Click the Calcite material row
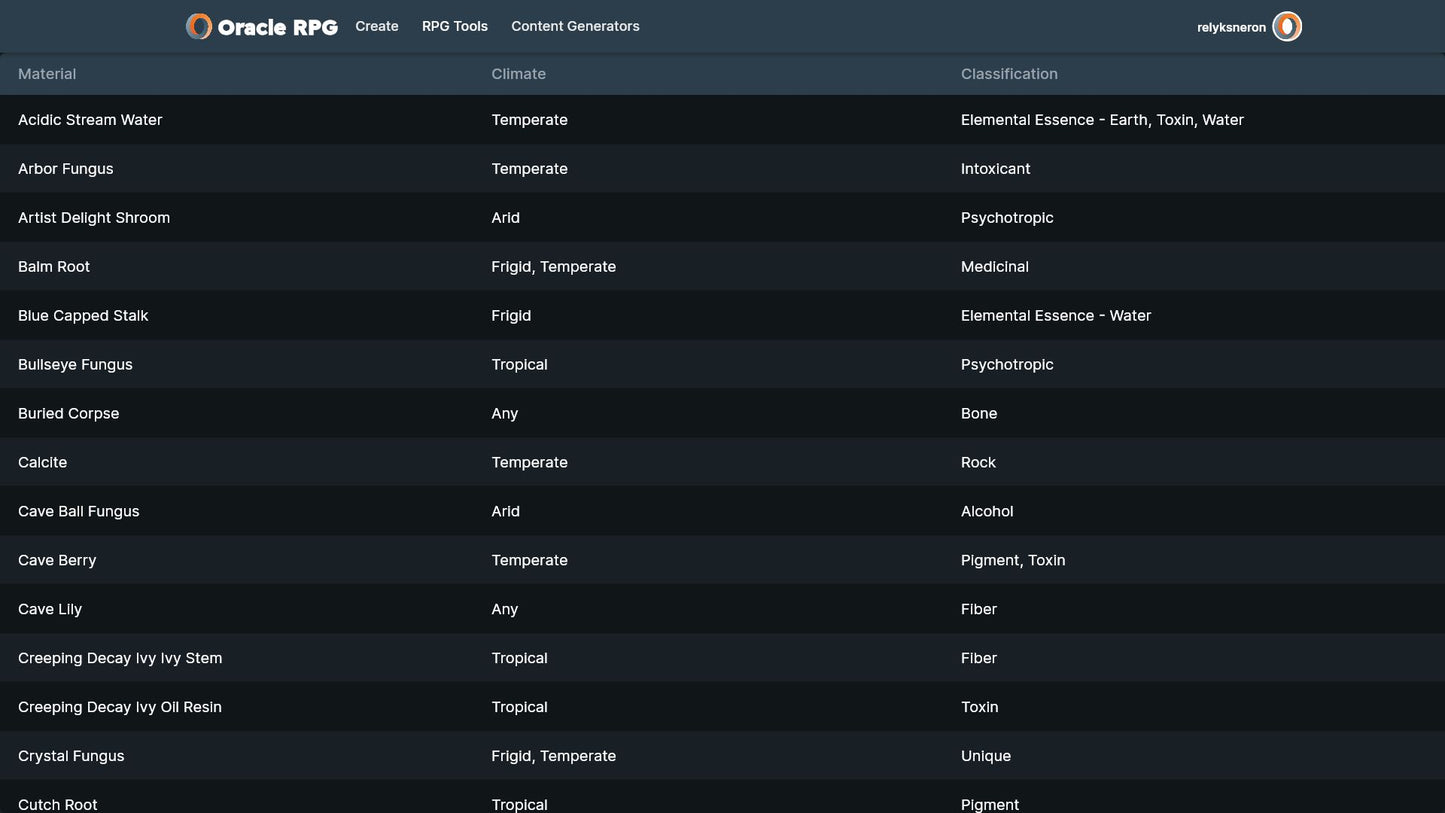Image resolution: width=1445 pixels, height=813 pixels. 43,463
